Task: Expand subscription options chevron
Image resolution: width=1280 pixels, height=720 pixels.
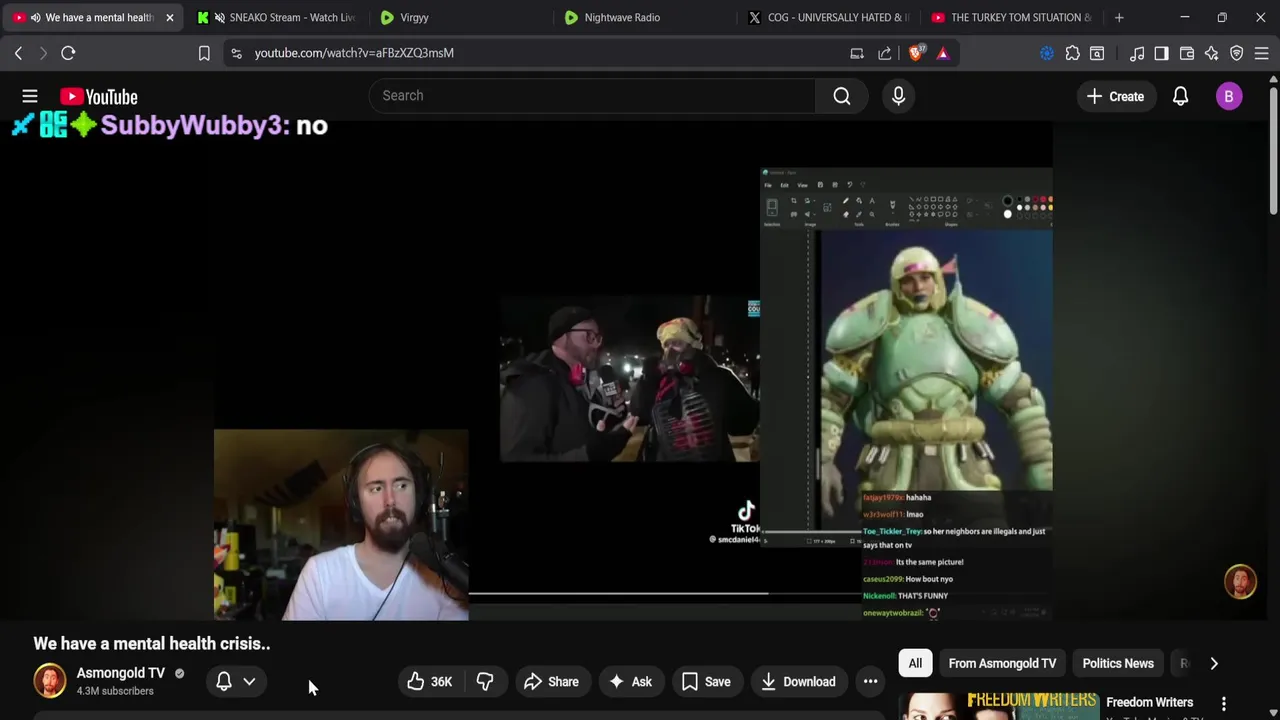Action: point(249,681)
